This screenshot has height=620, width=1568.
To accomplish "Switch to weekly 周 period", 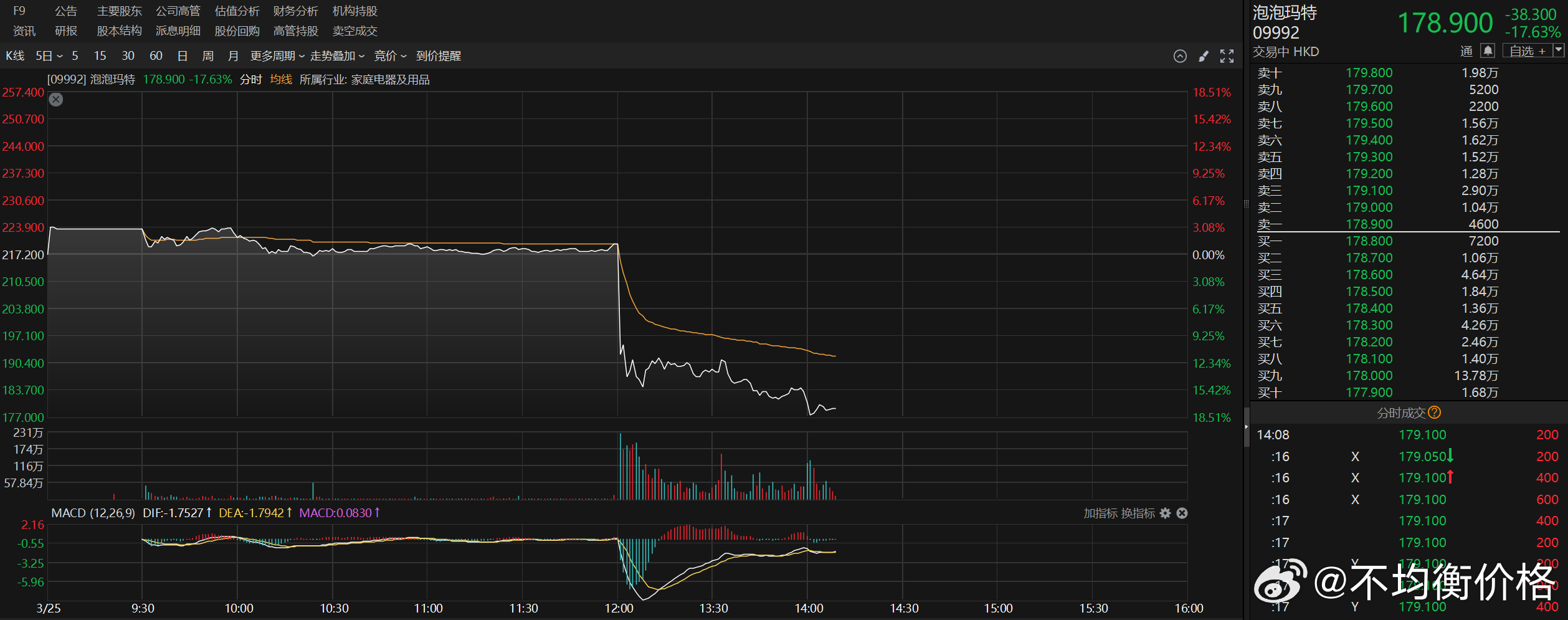I will (x=208, y=56).
